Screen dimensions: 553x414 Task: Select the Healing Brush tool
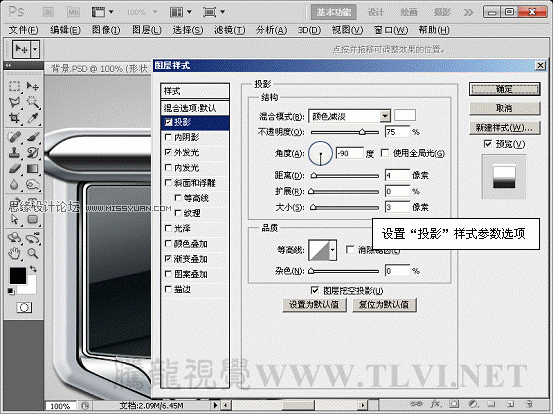(x=14, y=137)
